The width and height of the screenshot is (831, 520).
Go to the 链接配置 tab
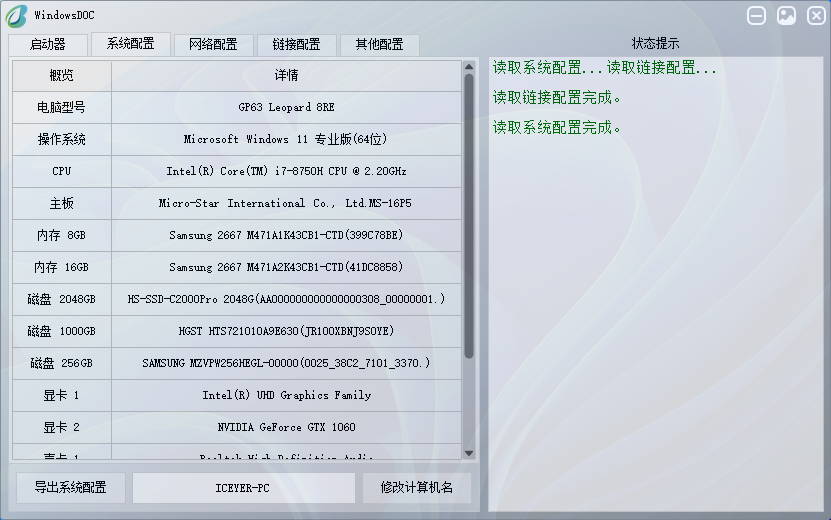click(x=296, y=45)
